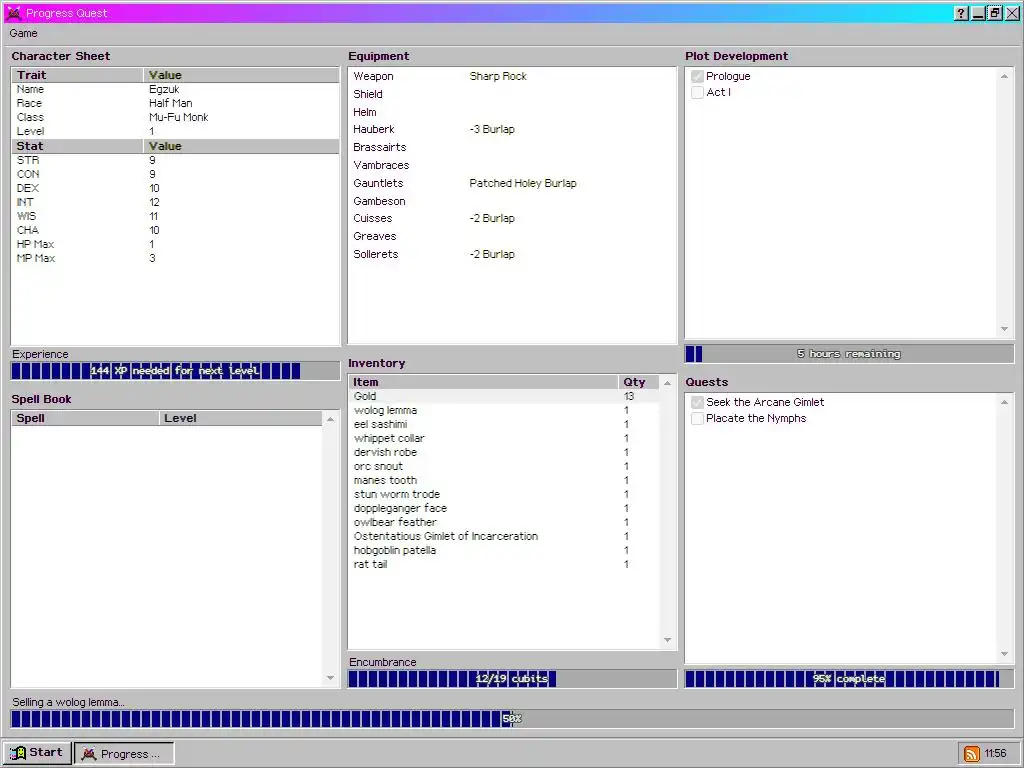1024x768 pixels.
Task: Click the Weapon equipment row
Action: 512,76
